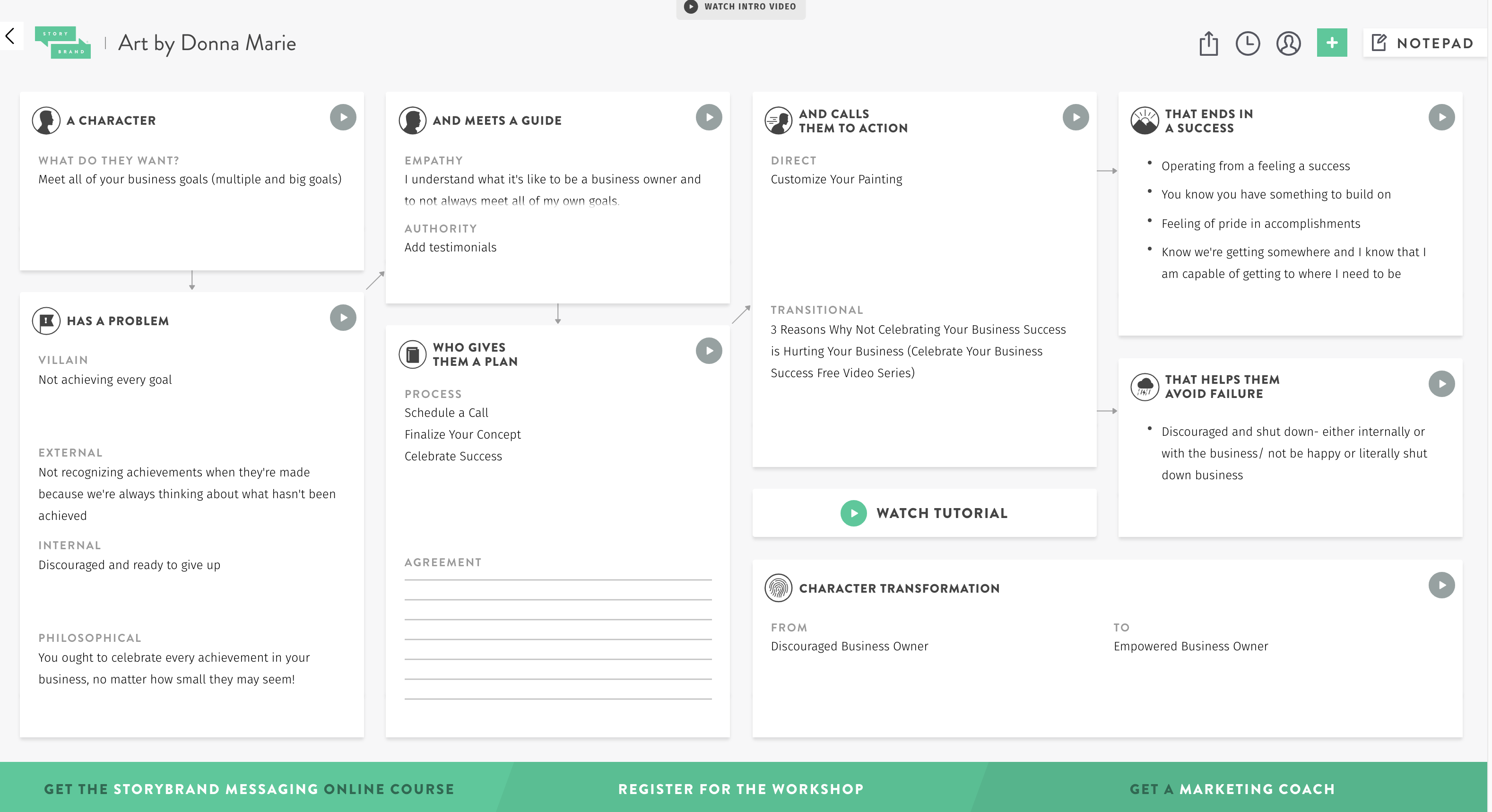Click the Character Transformation fingerprint icon
Viewport: 1492px width, 812px height.
(x=779, y=588)
